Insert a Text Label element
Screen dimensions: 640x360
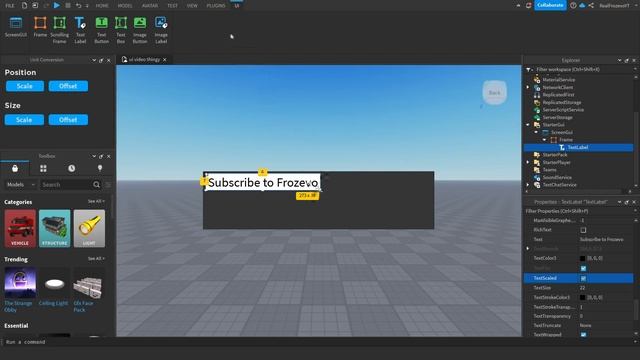[80, 30]
